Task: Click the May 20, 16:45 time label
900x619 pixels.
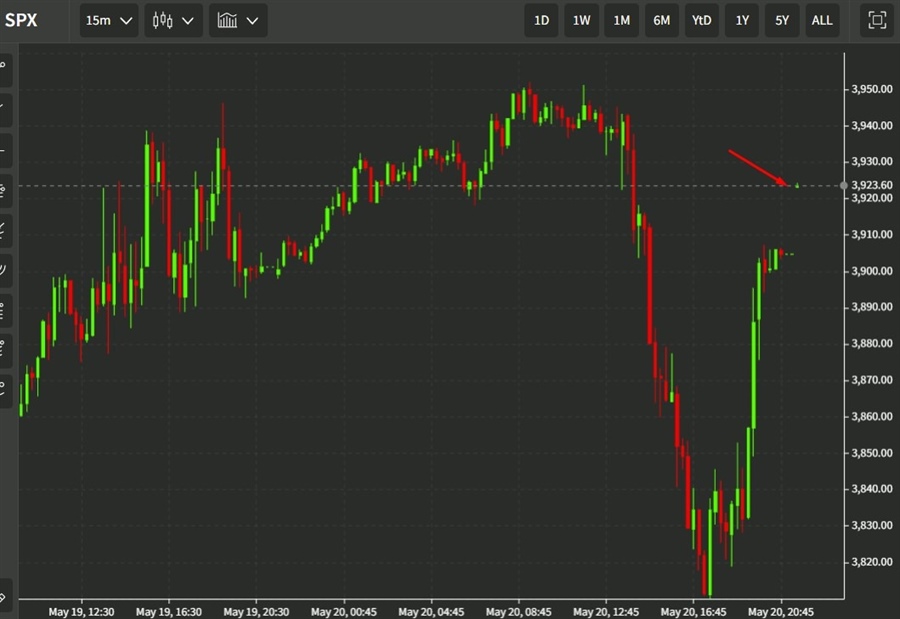Action: click(x=693, y=612)
